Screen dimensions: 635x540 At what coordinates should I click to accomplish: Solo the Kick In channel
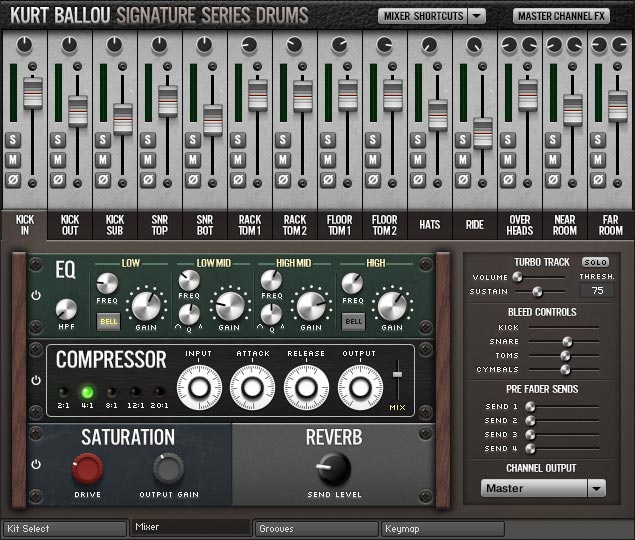[13, 140]
